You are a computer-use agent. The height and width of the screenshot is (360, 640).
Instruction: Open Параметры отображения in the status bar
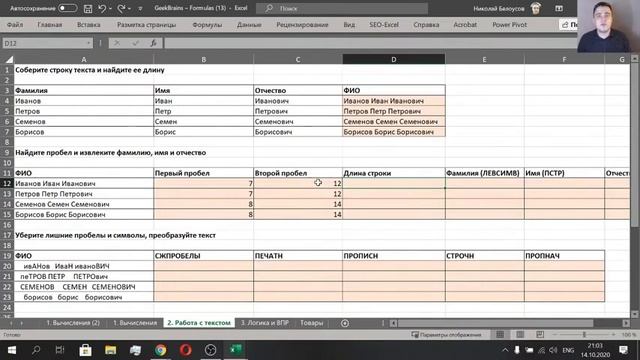(447, 335)
